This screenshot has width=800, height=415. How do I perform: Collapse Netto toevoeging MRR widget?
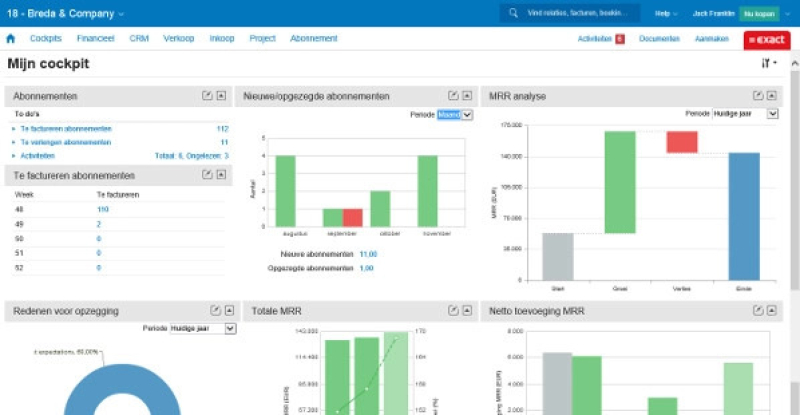pyautogui.click(x=771, y=310)
